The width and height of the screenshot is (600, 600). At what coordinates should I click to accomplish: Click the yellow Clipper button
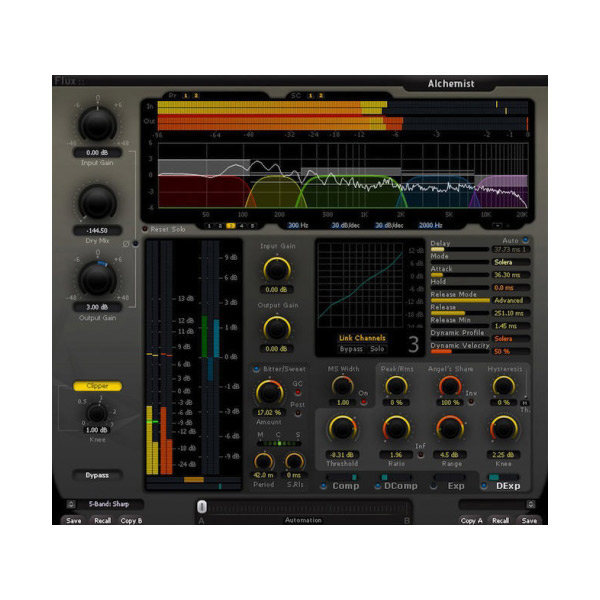point(98,386)
